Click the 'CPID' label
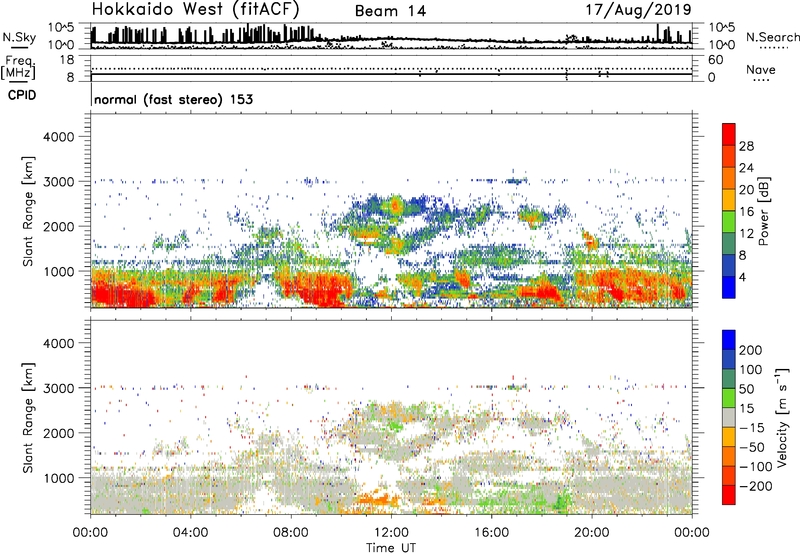The width and height of the screenshot is (800, 554). [x=22, y=95]
